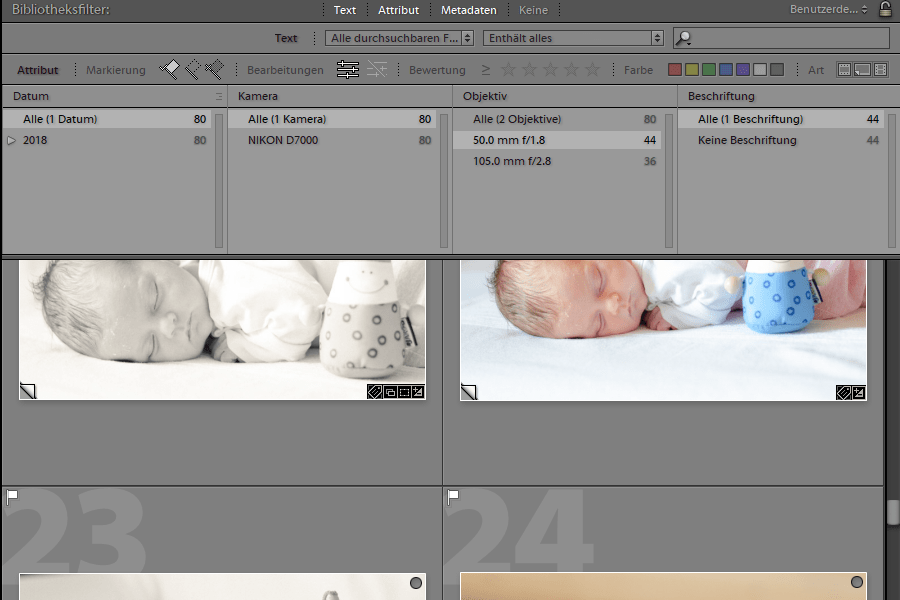This screenshot has height=600, width=900.
Task: Select NIKON D7000 in the Kamera column
Action: coord(283,141)
